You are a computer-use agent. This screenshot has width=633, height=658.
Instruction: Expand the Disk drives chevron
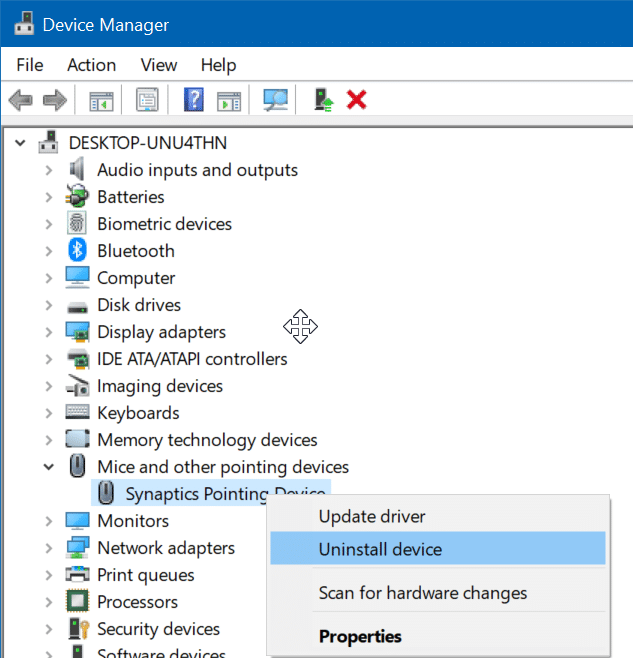(49, 305)
